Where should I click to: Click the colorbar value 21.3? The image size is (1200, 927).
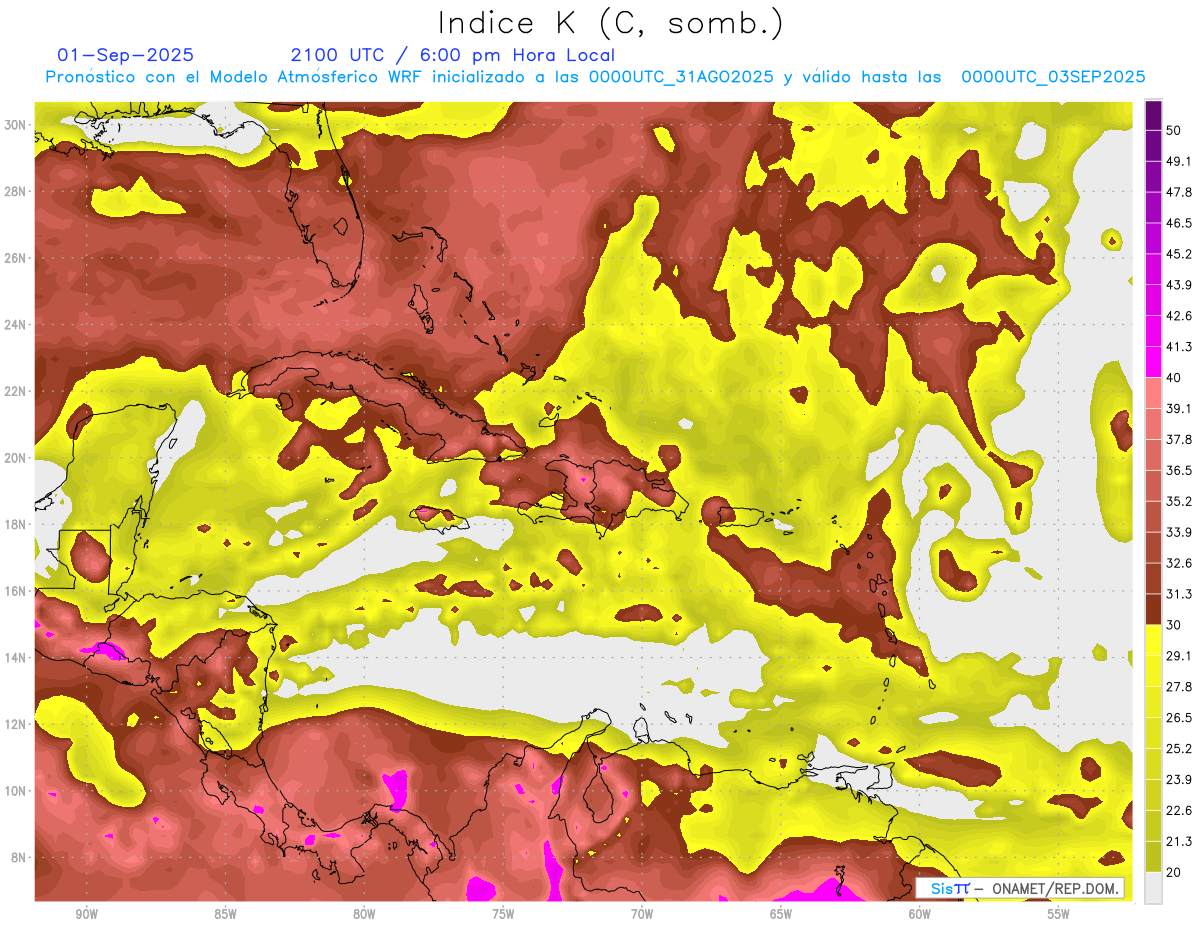click(x=1178, y=842)
